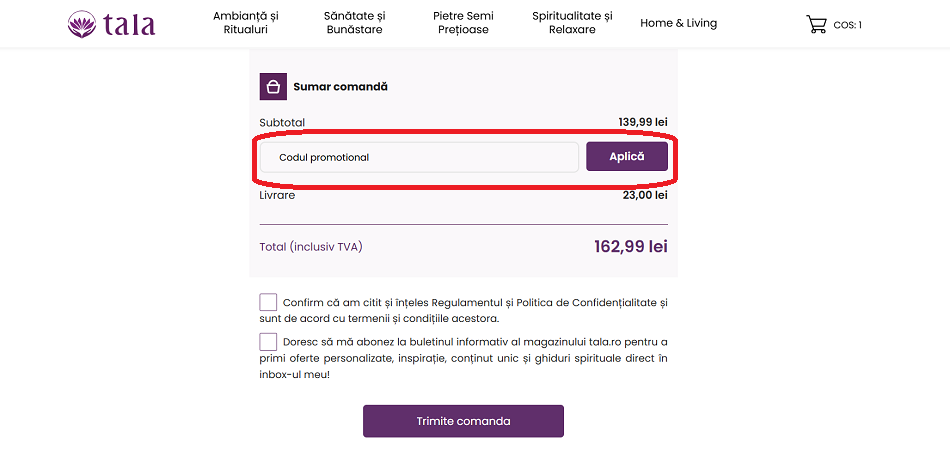Open the shopping cart icon
This screenshot has height=450, width=950.
coord(816,24)
